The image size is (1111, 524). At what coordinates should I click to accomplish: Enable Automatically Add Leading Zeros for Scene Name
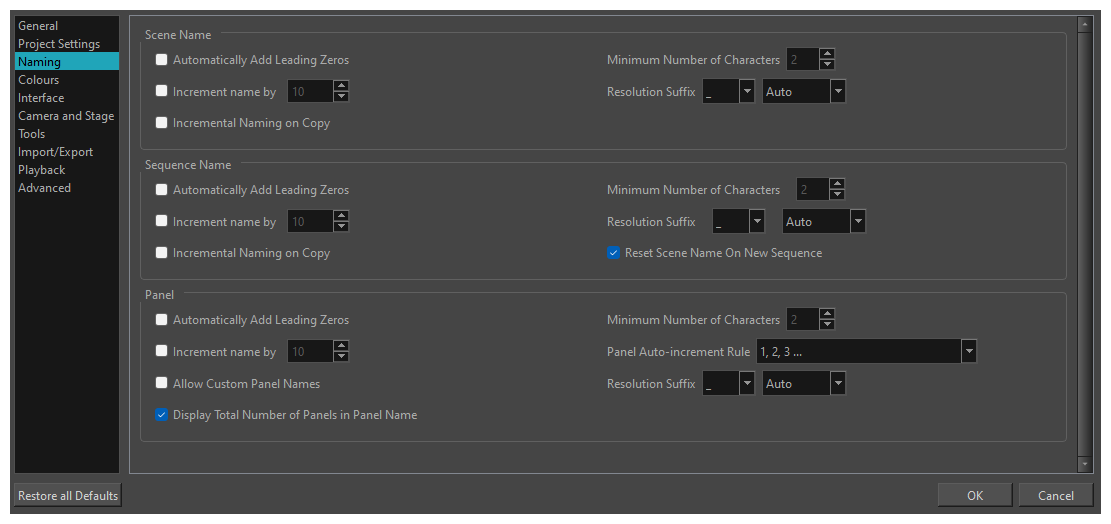(162, 60)
